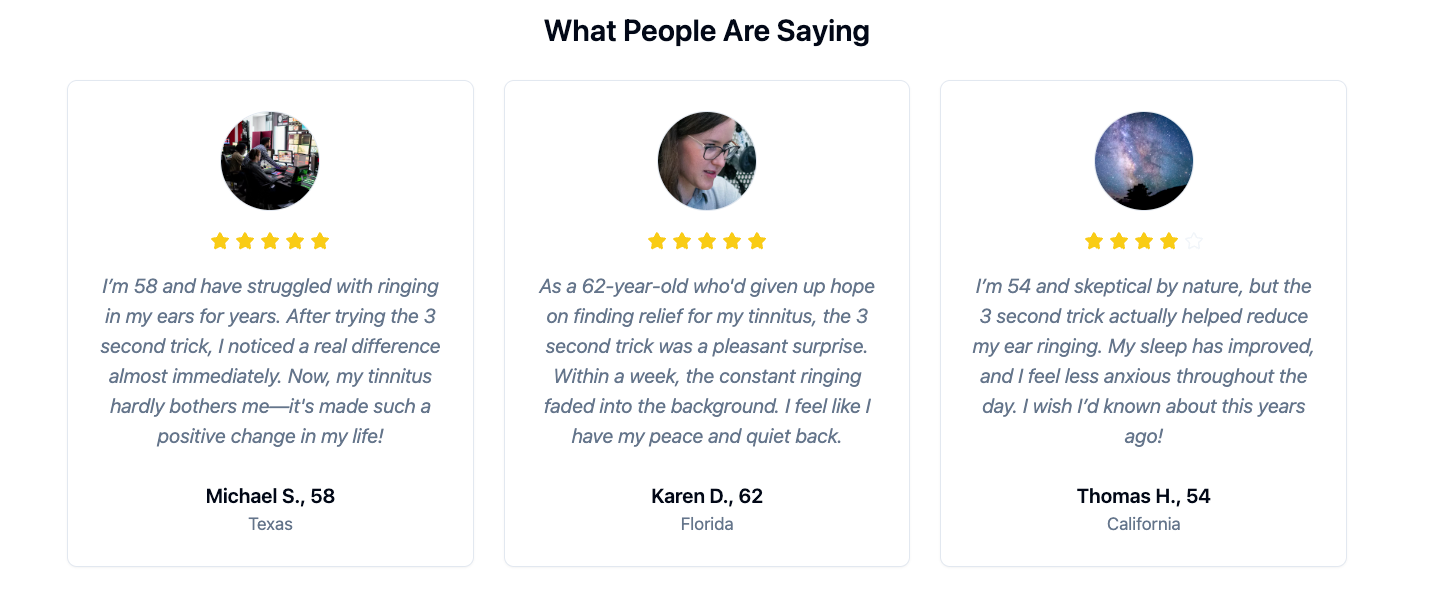The height and width of the screenshot is (602, 1451).
Task: Click the empty fifth star in Thomas's rating
Action: tap(1194, 241)
